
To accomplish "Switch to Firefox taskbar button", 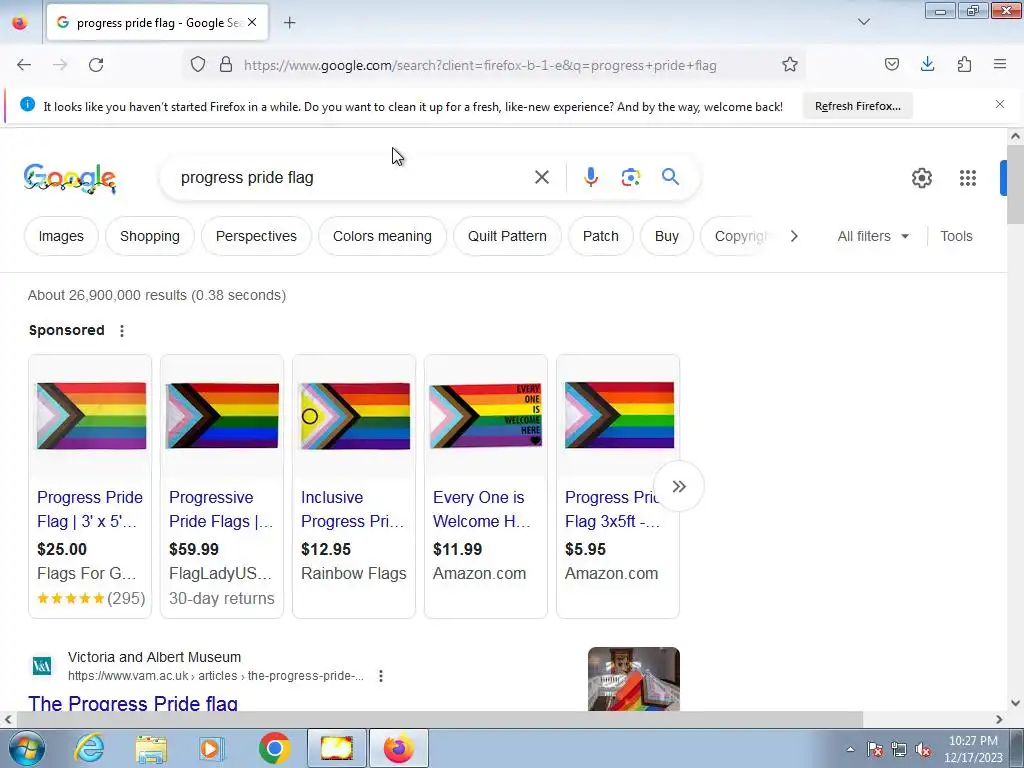I will pyautogui.click(x=399, y=748).
